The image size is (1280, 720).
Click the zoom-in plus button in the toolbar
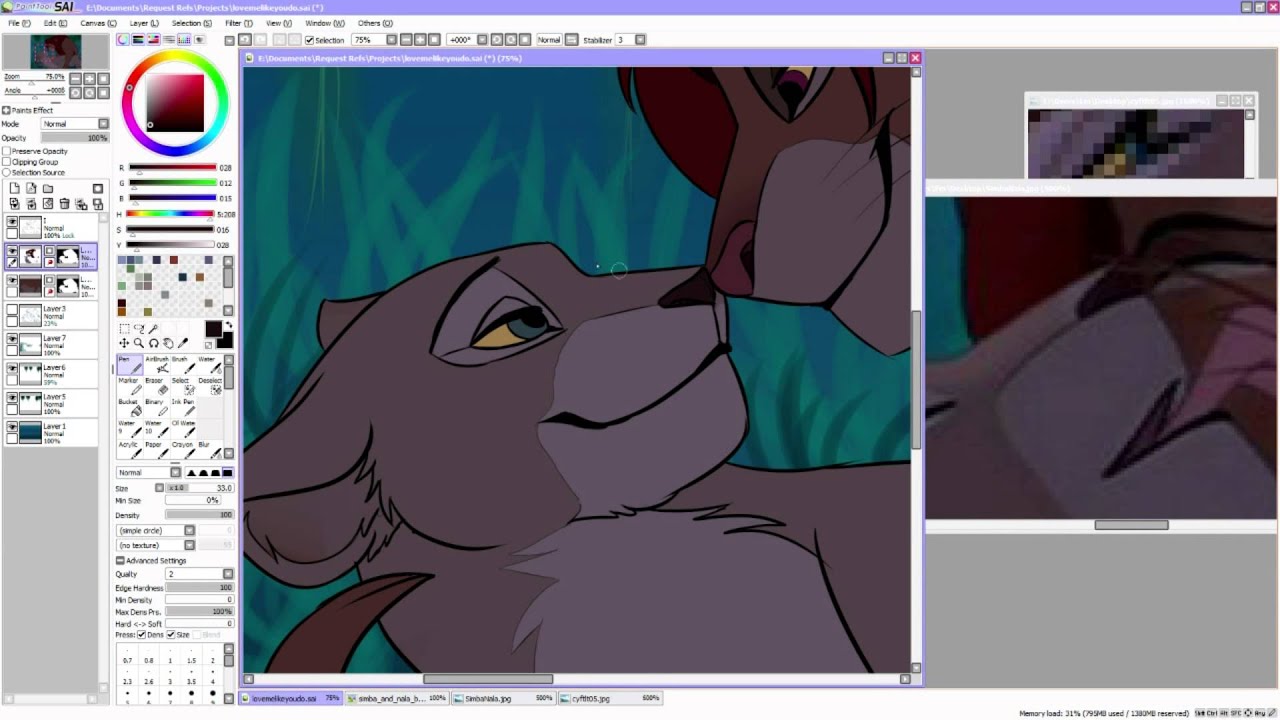420,40
